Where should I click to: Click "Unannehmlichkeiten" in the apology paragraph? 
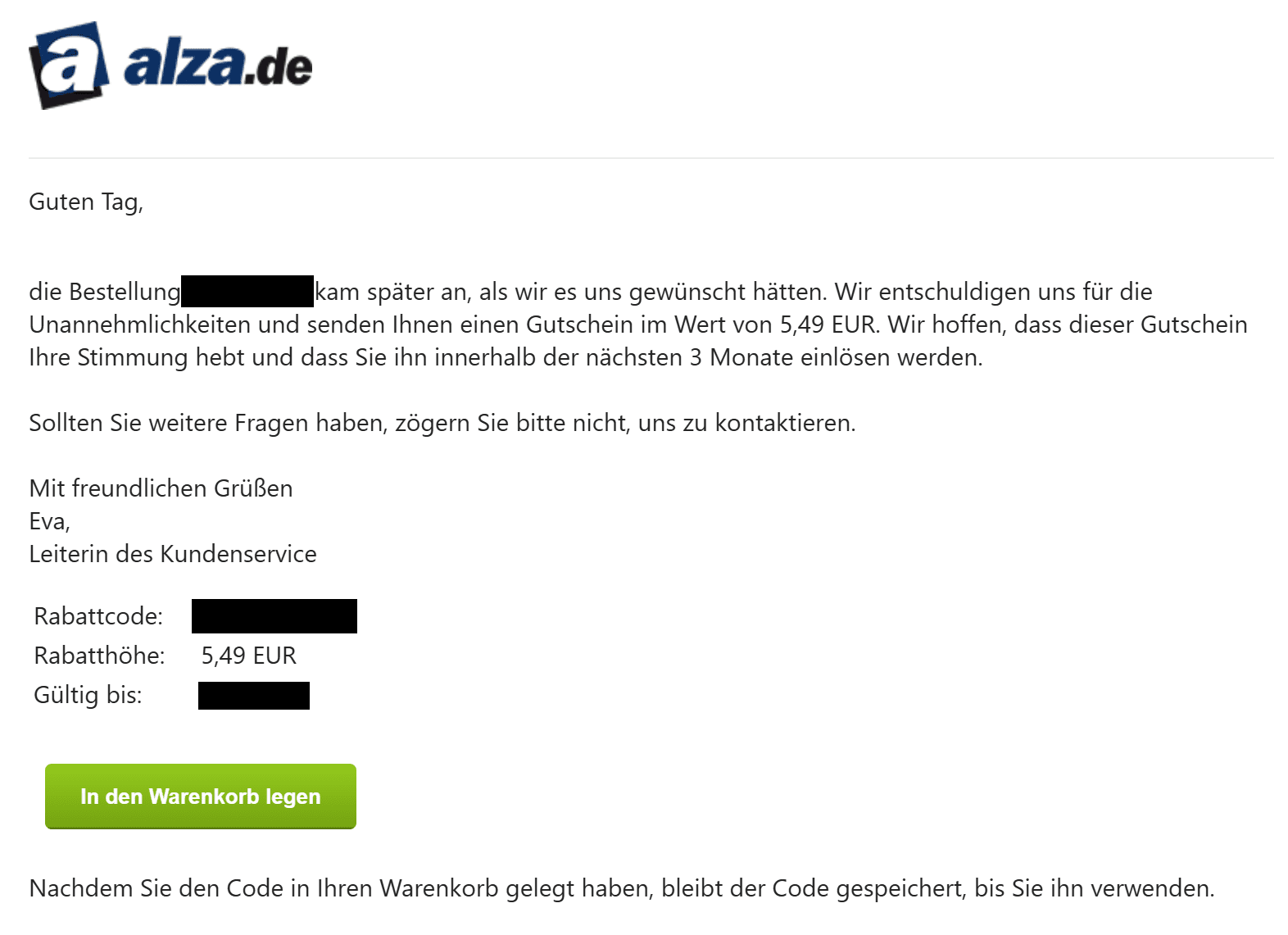pos(140,325)
